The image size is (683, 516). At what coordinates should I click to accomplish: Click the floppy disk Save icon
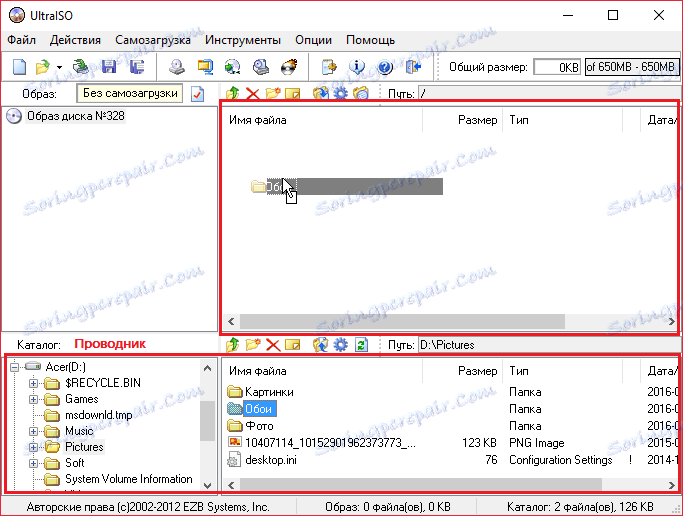tap(109, 67)
